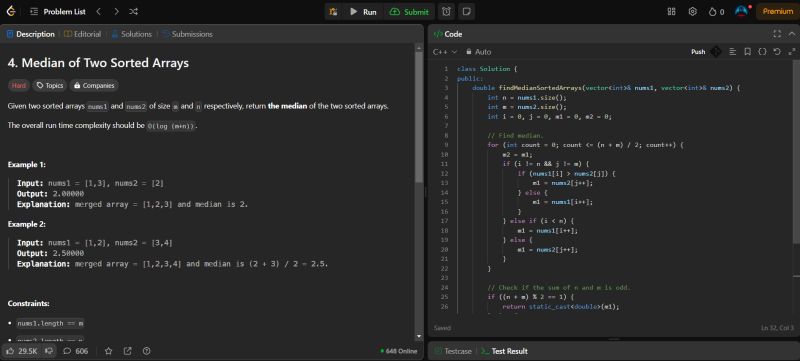
Task: Switch to the Editorial tab
Action: [83, 34]
